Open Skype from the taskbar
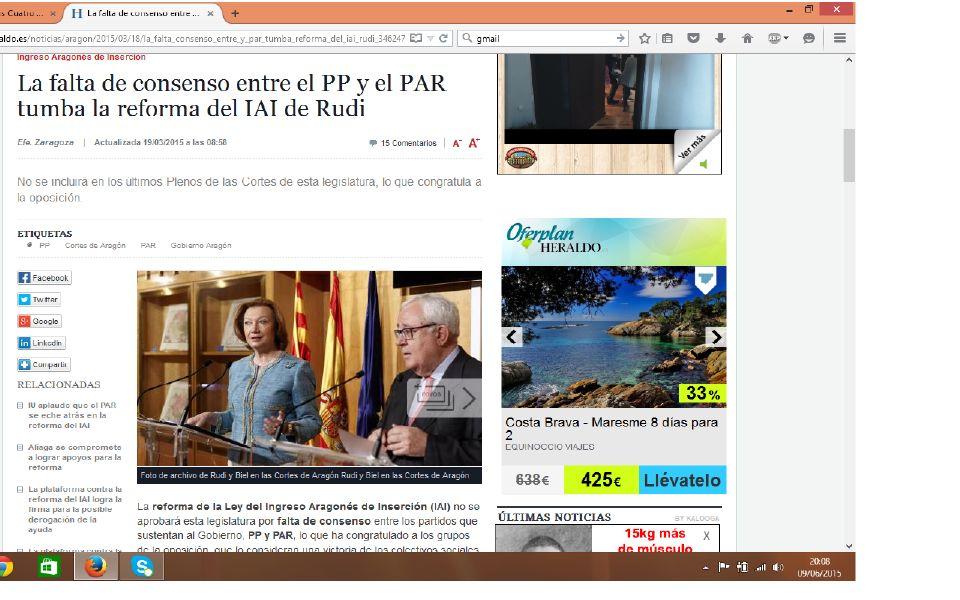Viewport: 960px width, 600px height. pos(143,567)
